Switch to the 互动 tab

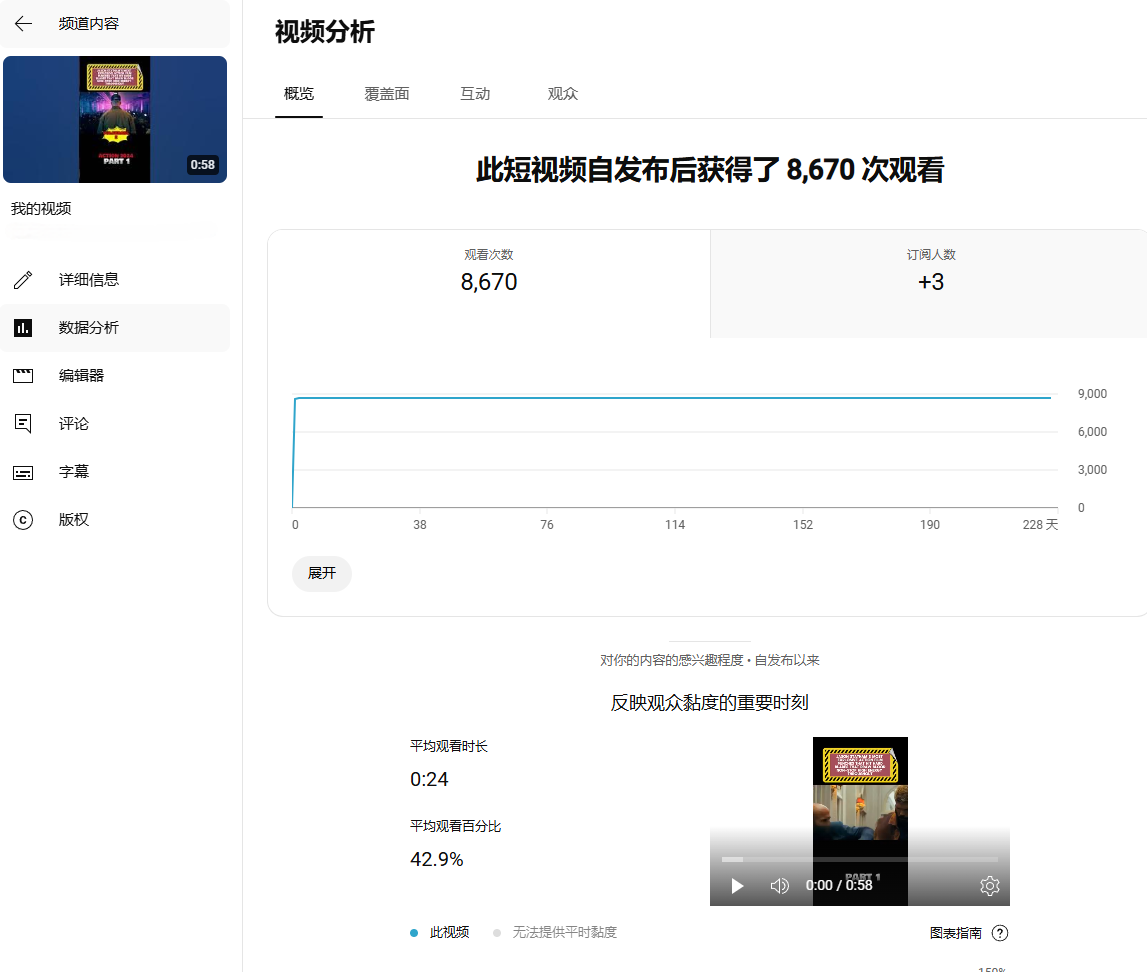click(475, 94)
